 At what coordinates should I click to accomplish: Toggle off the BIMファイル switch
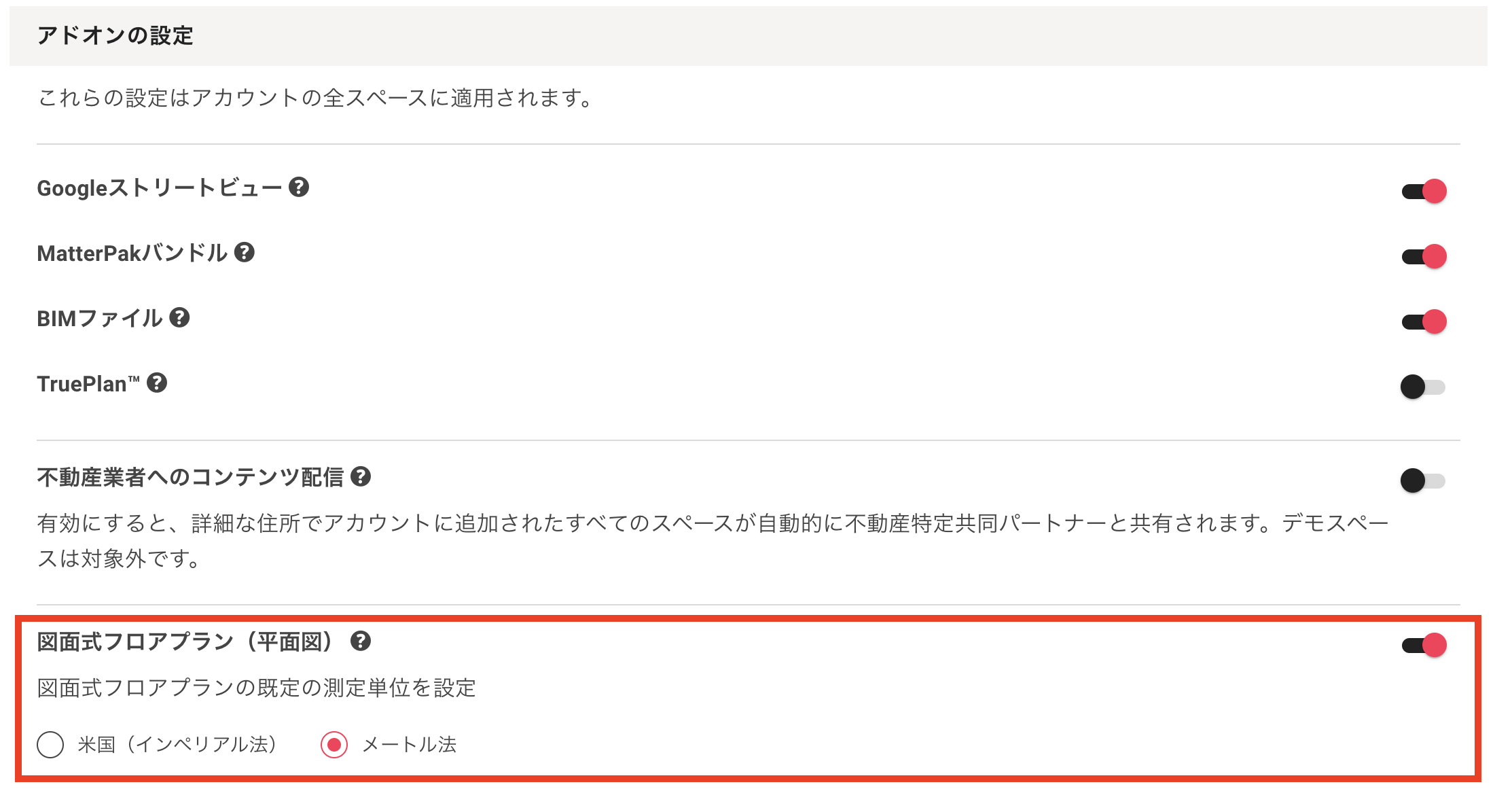point(1424,321)
